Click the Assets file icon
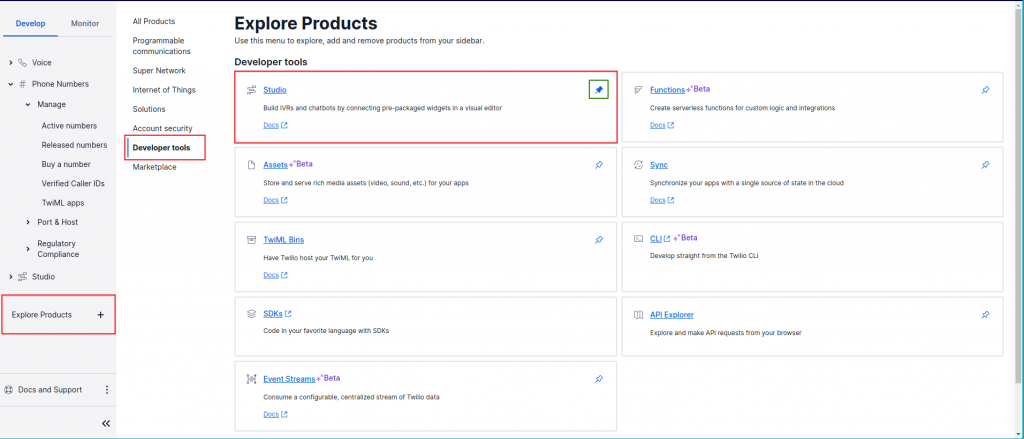Image resolution: width=1024 pixels, height=439 pixels. click(x=251, y=165)
